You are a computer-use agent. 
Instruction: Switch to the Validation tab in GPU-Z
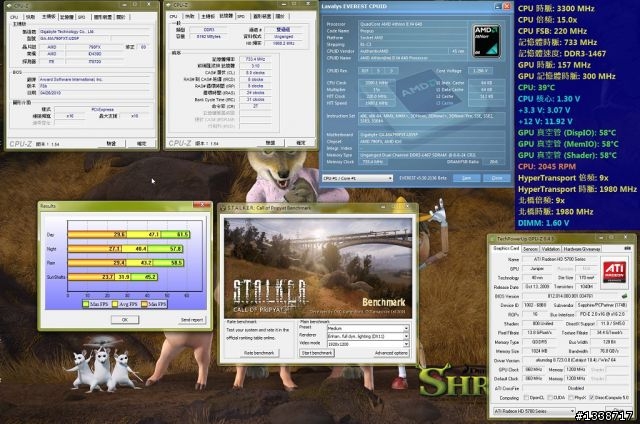551,249
